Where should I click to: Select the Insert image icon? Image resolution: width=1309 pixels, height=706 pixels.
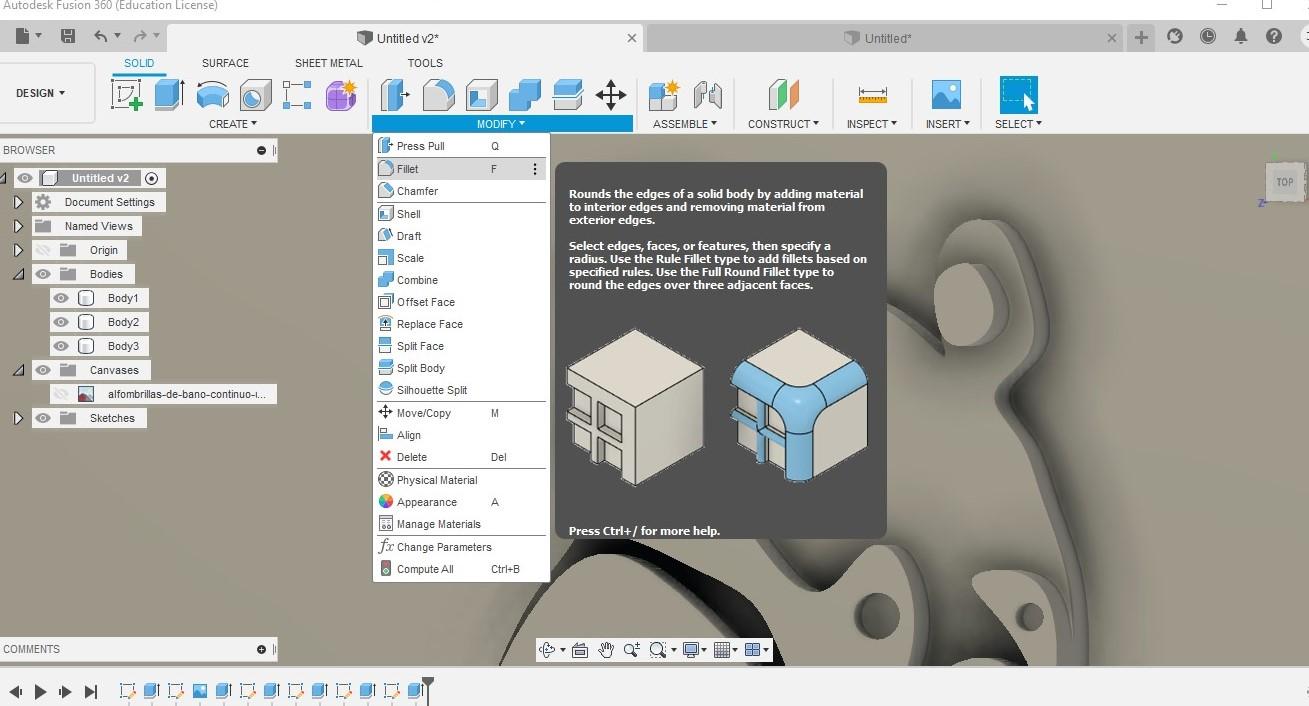coord(946,95)
